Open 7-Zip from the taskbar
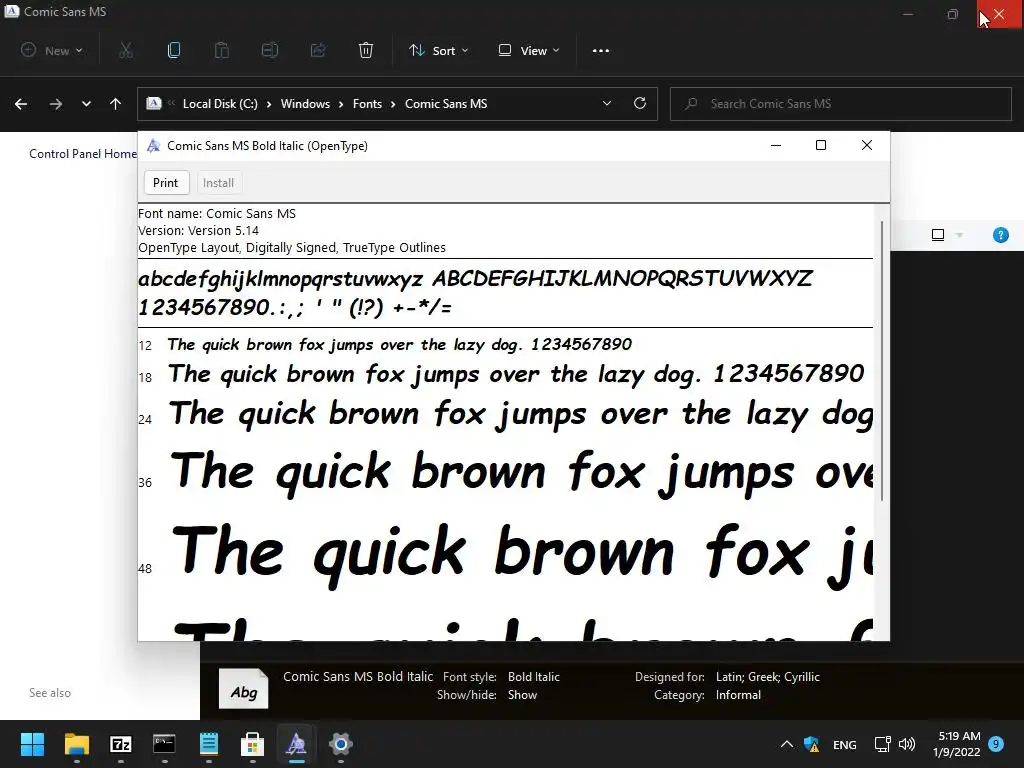The image size is (1024, 768). pos(121,744)
